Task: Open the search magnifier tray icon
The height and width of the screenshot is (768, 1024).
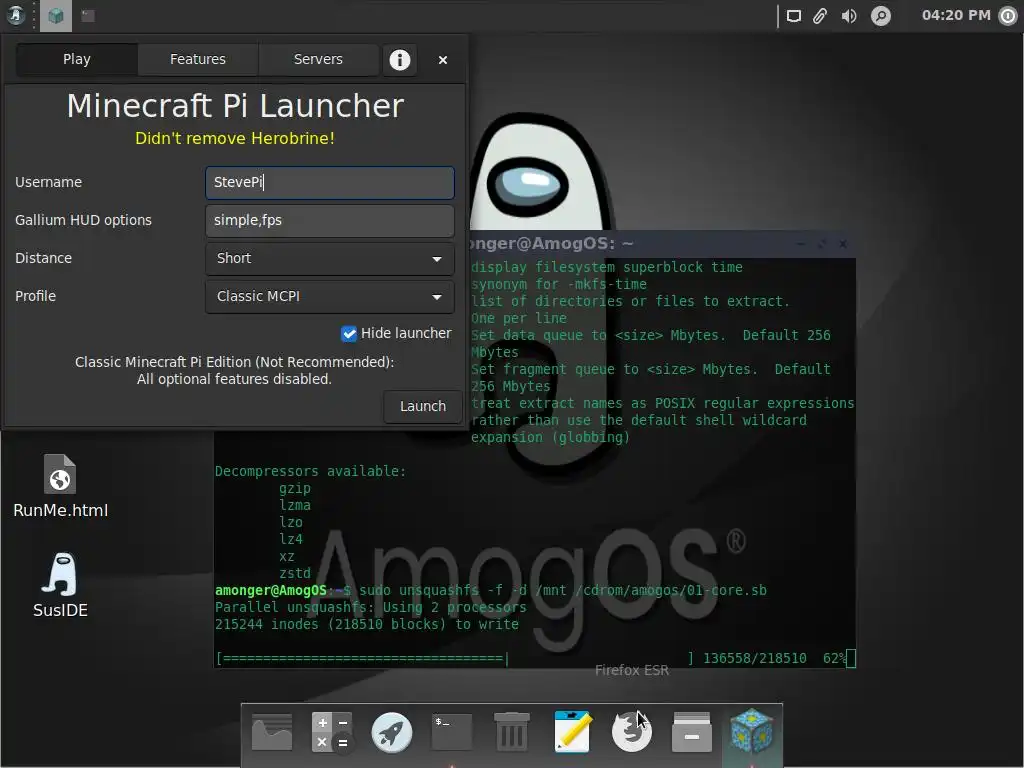Action: pos(880,16)
